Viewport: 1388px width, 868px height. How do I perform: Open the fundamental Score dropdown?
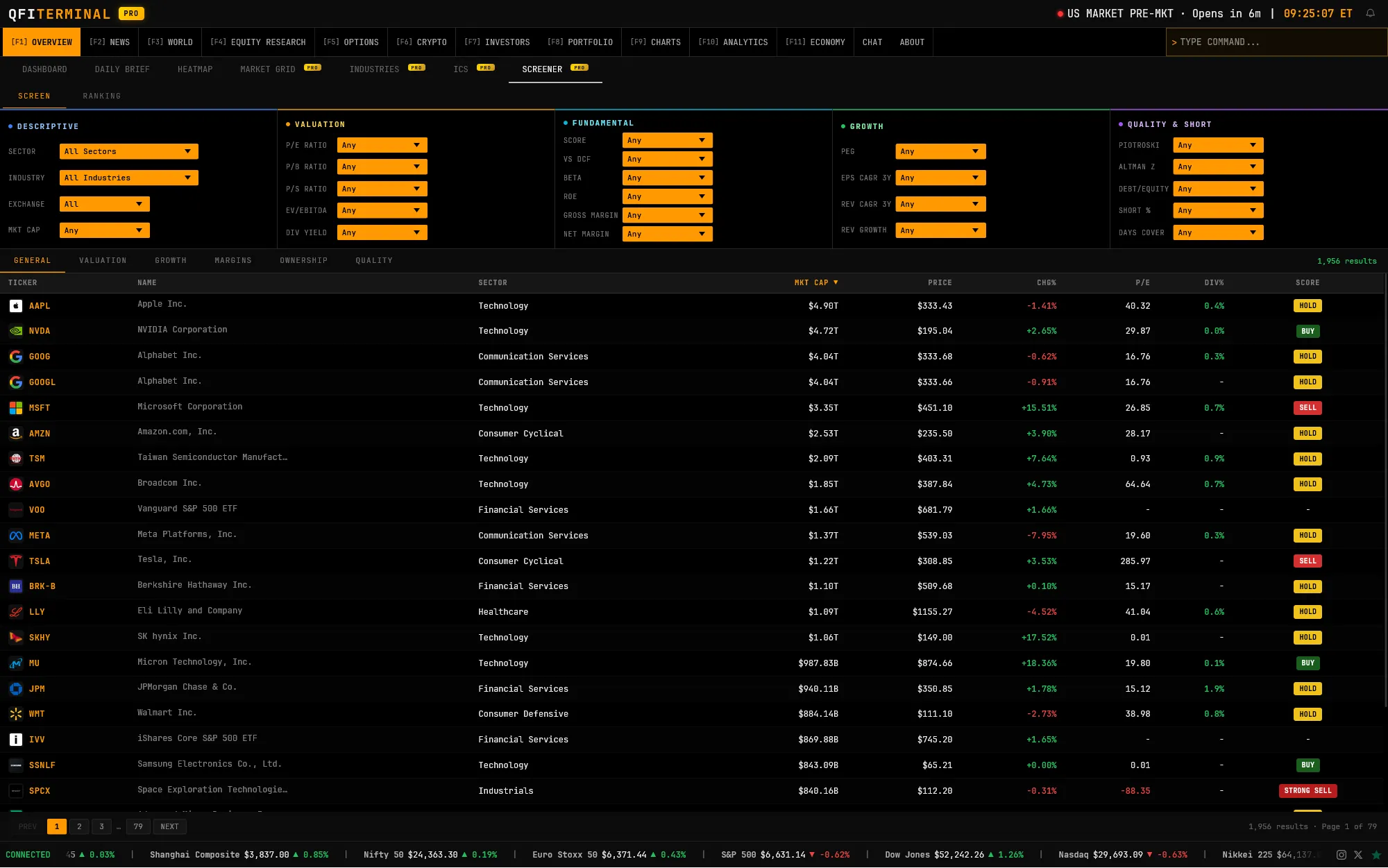coord(668,140)
